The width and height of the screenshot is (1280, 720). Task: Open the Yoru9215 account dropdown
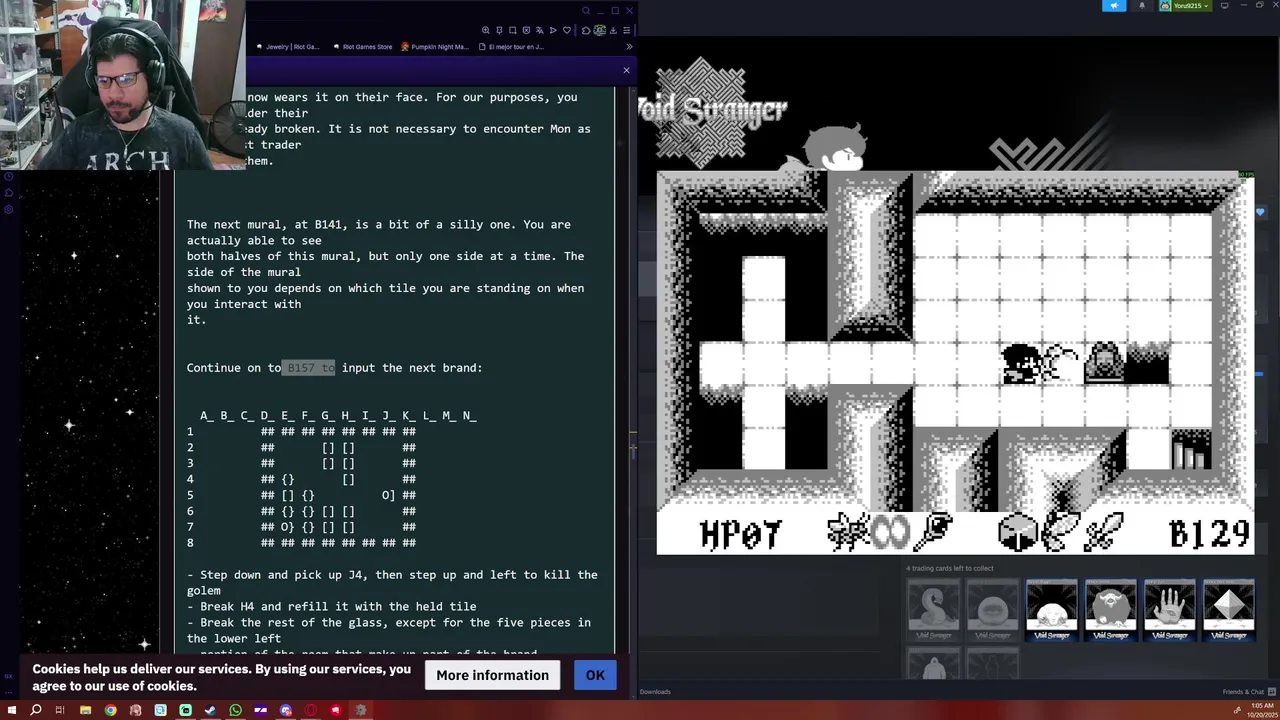[1186, 6]
